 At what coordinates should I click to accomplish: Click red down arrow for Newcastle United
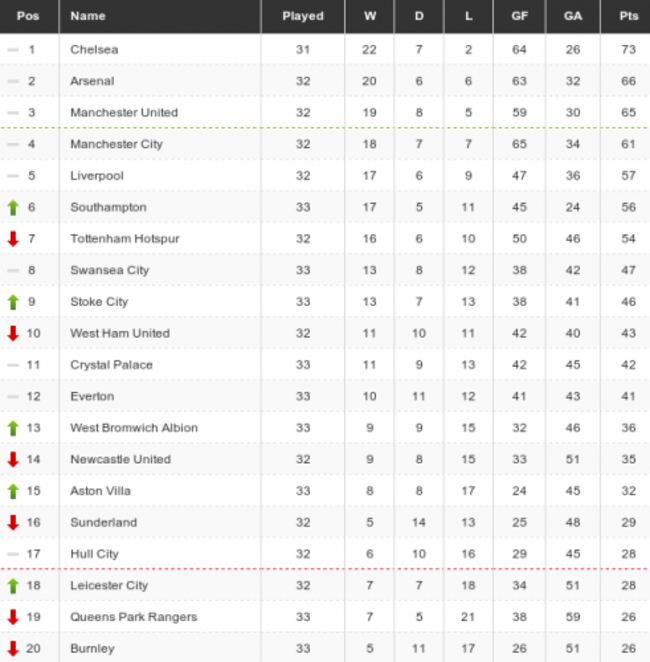[x=13, y=460]
